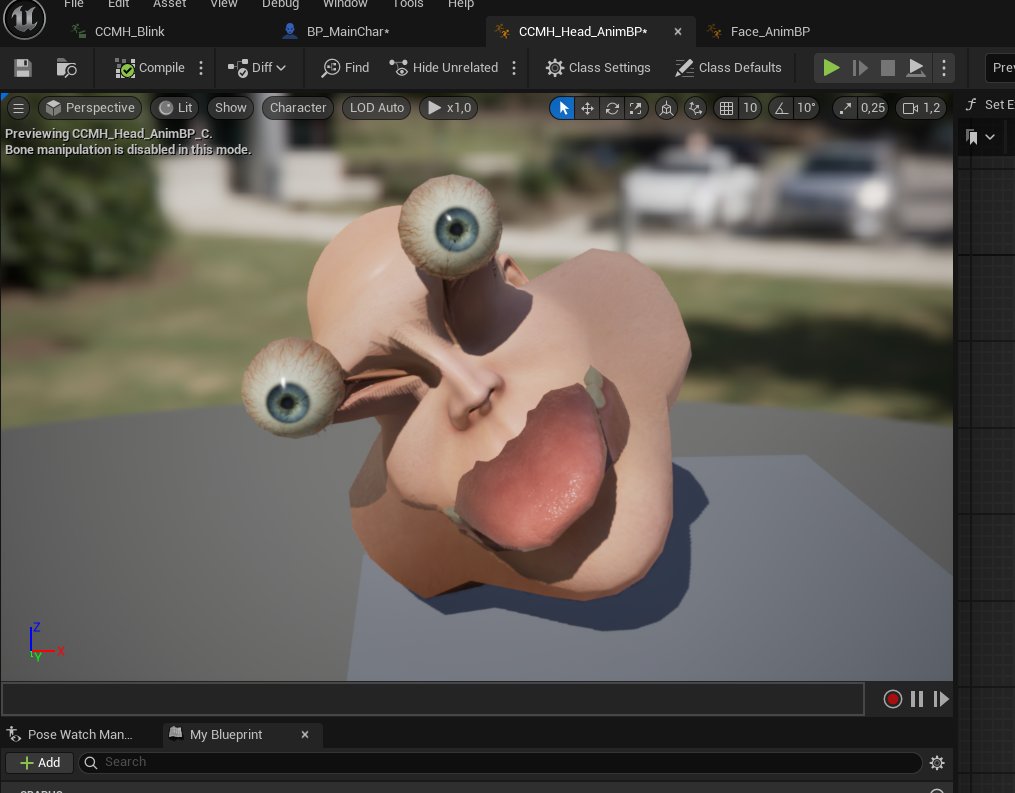Open Class Settings for the Blueprint

coord(598,67)
